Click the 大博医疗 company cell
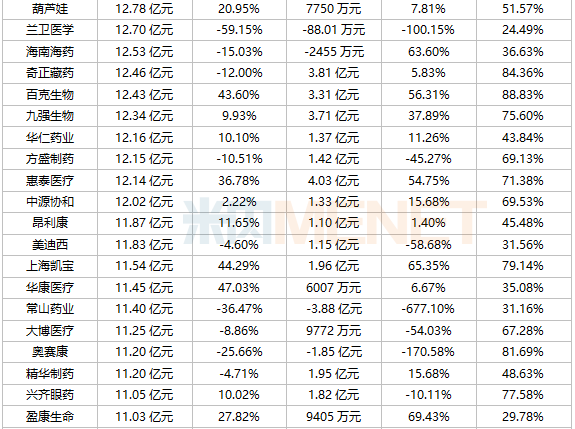This screenshot has width=575, height=429. [x=50, y=330]
